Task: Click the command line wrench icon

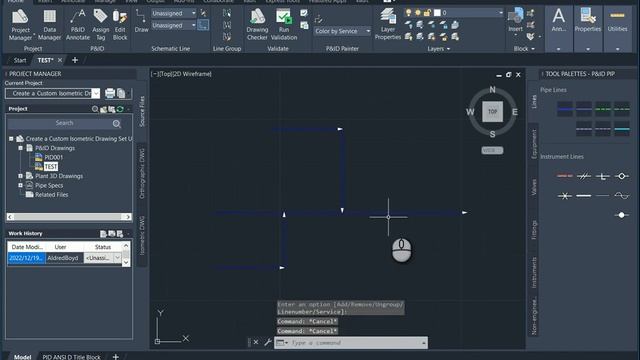Action: point(268,342)
